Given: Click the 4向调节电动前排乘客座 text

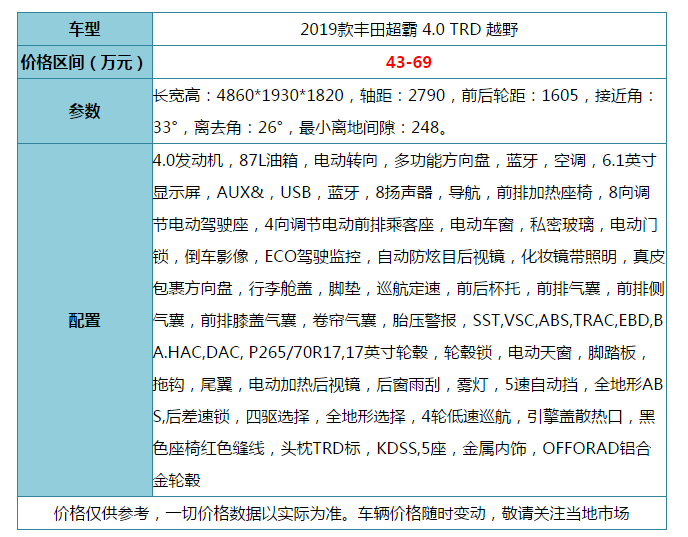Looking at the screenshot, I should click(x=349, y=225).
